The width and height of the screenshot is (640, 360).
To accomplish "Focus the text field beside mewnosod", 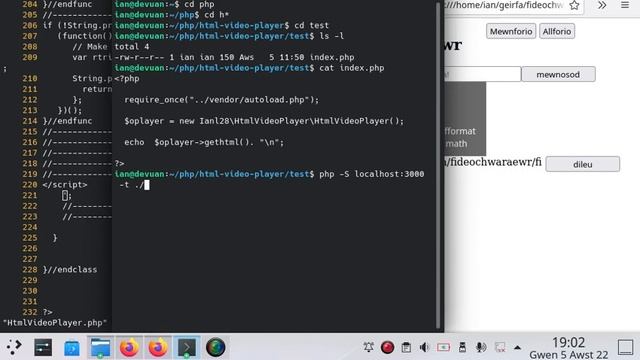I will click(482, 74).
